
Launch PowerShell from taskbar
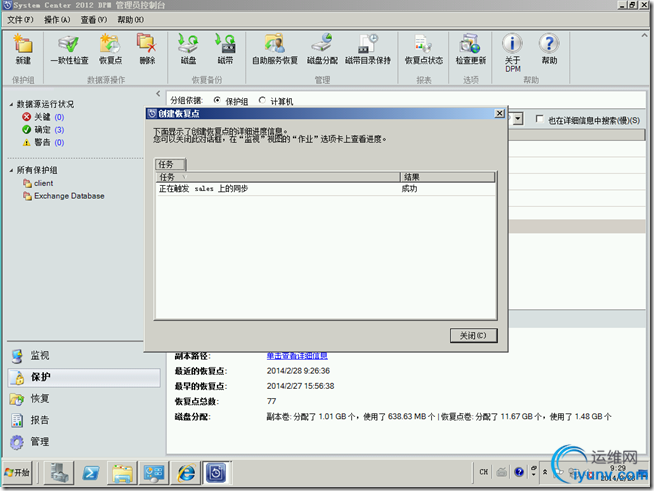(x=91, y=473)
